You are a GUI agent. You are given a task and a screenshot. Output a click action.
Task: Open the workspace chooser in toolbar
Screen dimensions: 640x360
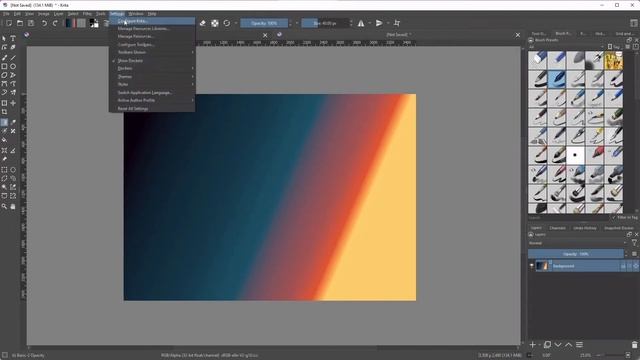click(634, 23)
